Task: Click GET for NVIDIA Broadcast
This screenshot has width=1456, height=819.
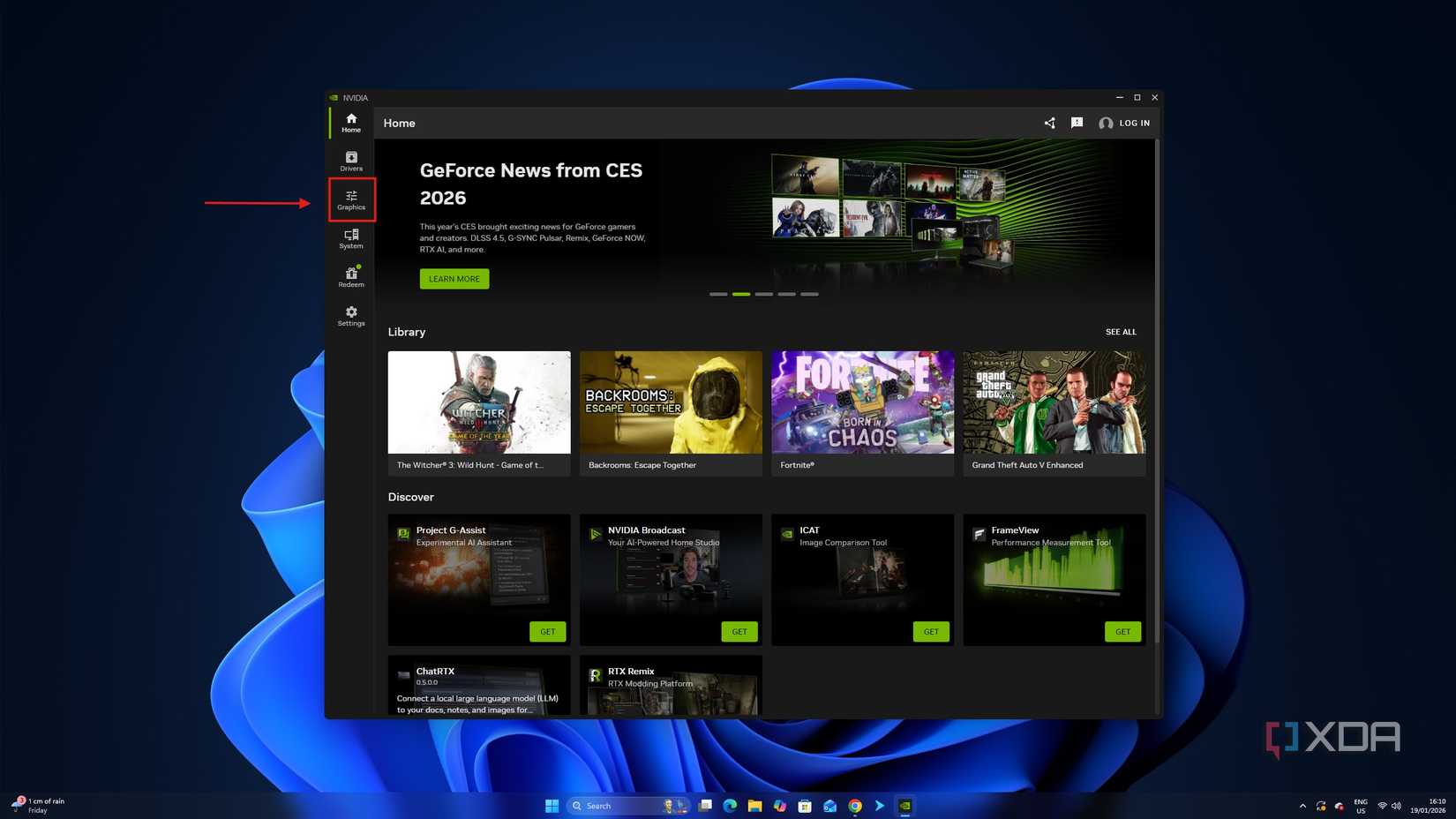Action: [x=739, y=631]
